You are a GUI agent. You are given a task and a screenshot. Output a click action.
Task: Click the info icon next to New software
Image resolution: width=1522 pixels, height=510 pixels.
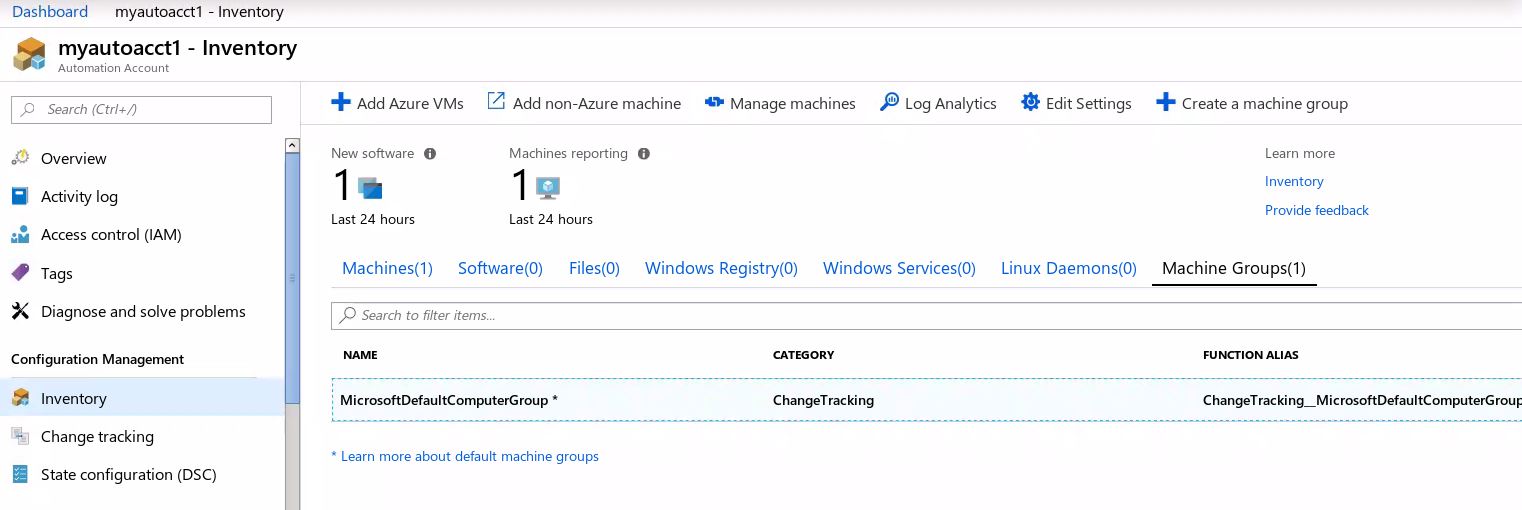click(430, 154)
